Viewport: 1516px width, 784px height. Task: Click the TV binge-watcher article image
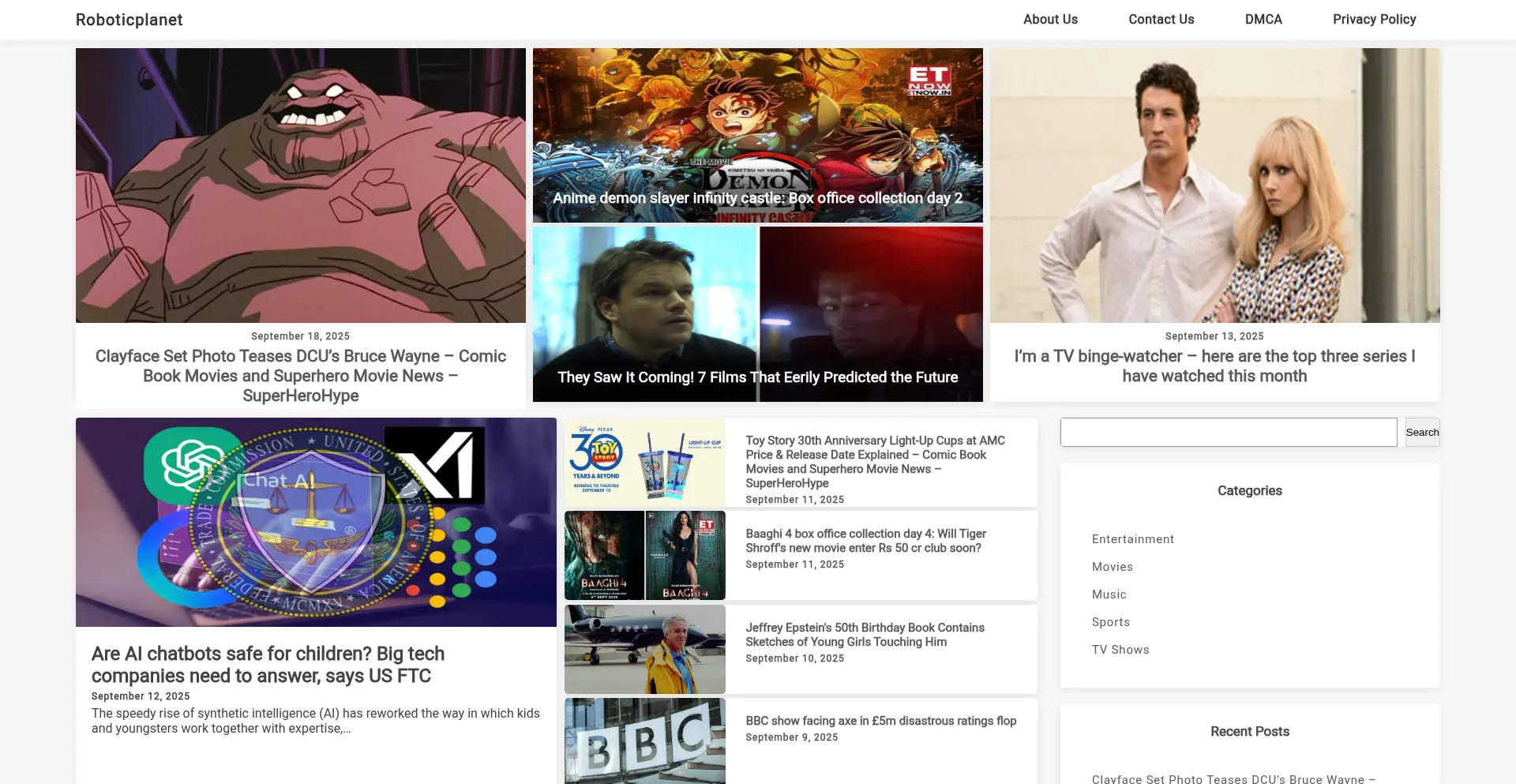1214,186
